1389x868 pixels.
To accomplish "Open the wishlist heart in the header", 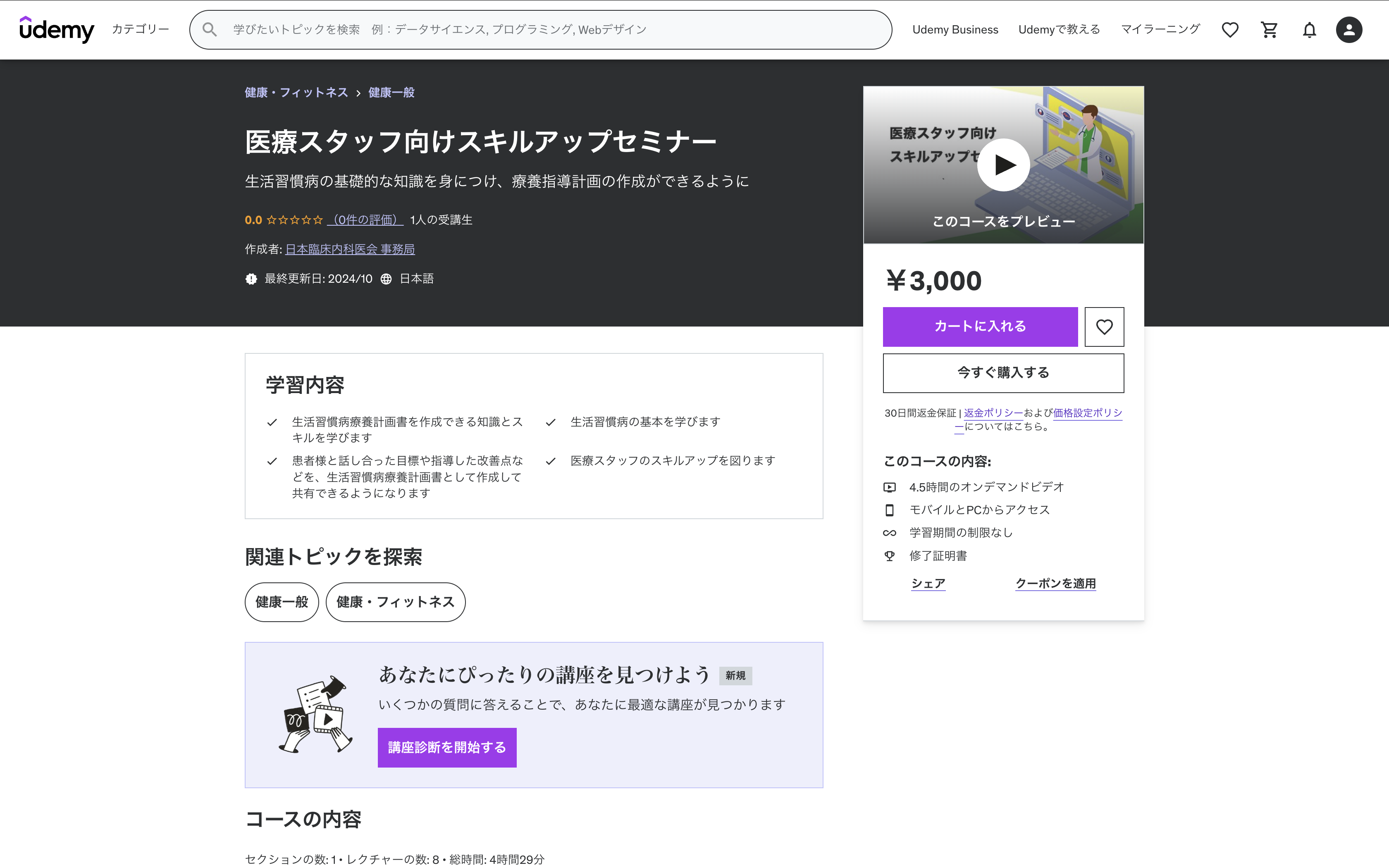I will (1229, 29).
